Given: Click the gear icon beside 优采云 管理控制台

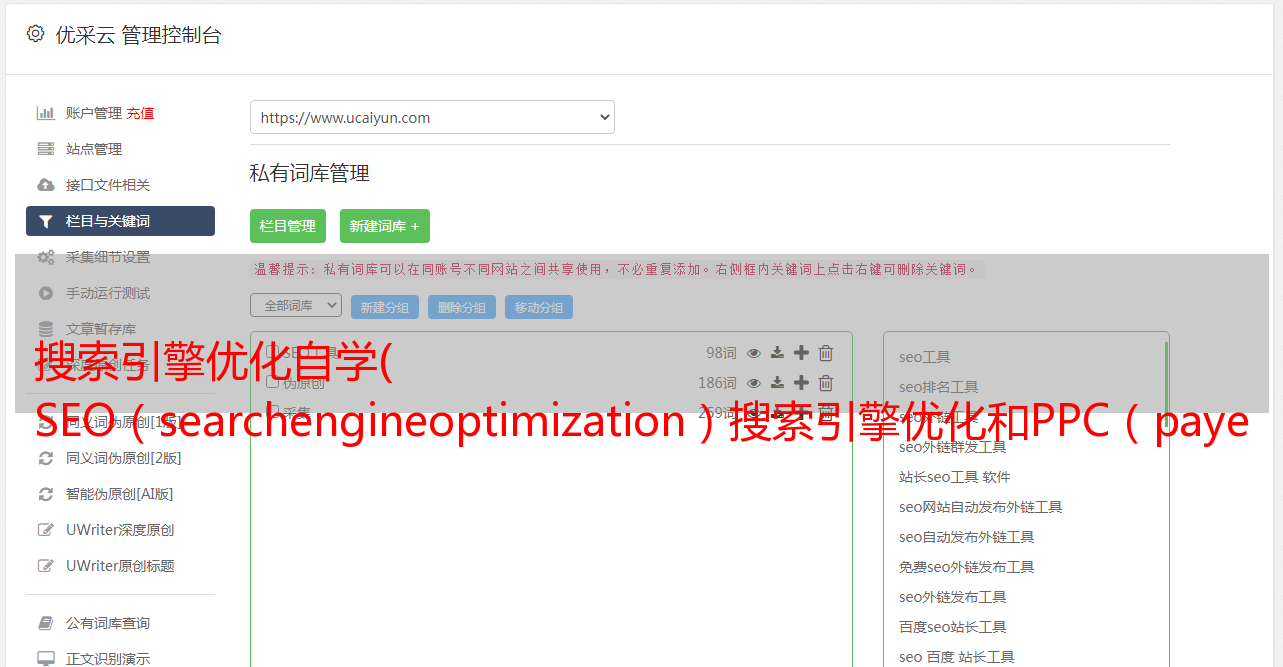Looking at the screenshot, I should pyautogui.click(x=35, y=34).
